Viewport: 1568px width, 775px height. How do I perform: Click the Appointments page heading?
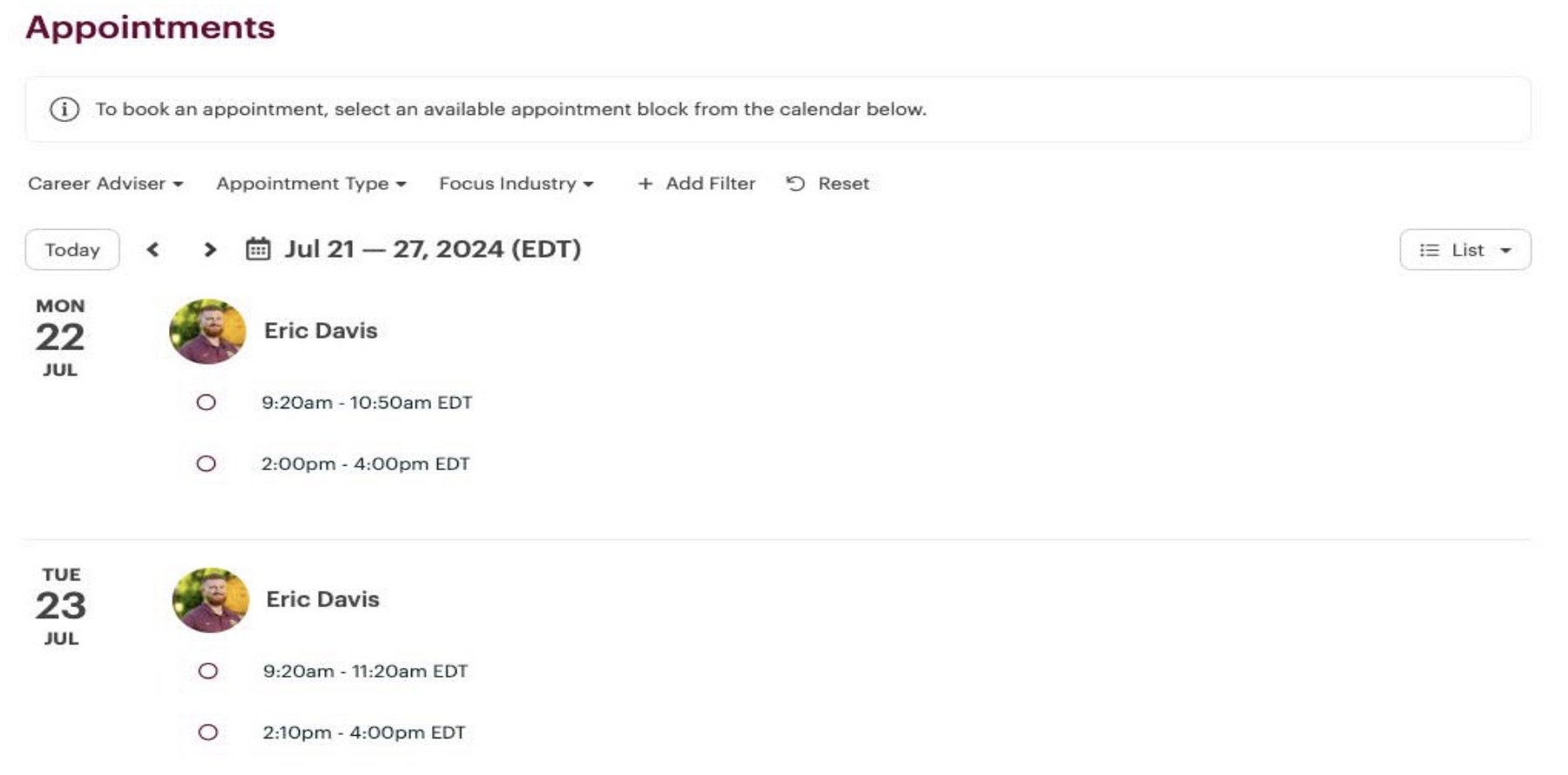pos(152,26)
